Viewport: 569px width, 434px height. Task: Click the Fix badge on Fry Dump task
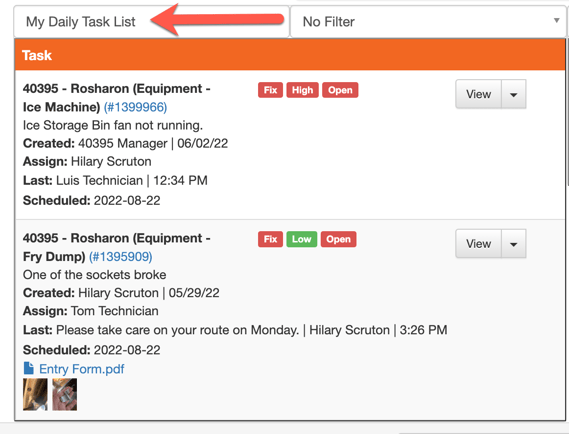(x=270, y=239)
